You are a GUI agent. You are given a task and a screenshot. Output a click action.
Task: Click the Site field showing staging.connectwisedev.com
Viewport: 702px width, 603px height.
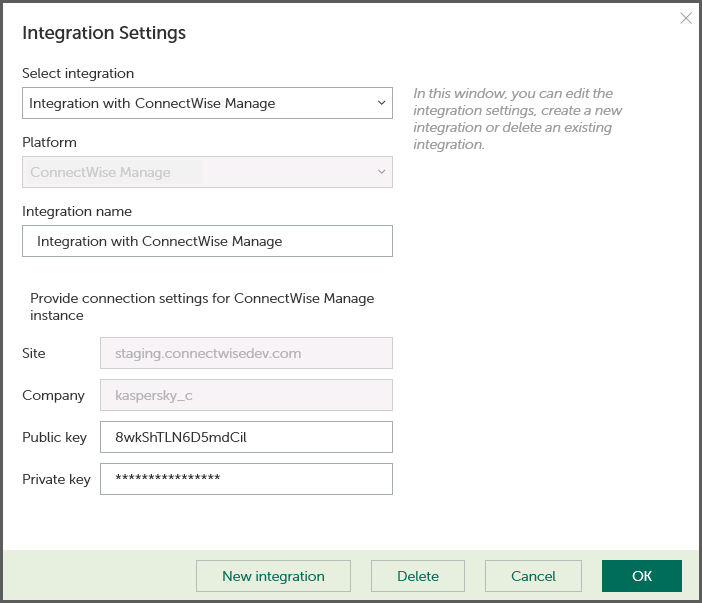246,353
